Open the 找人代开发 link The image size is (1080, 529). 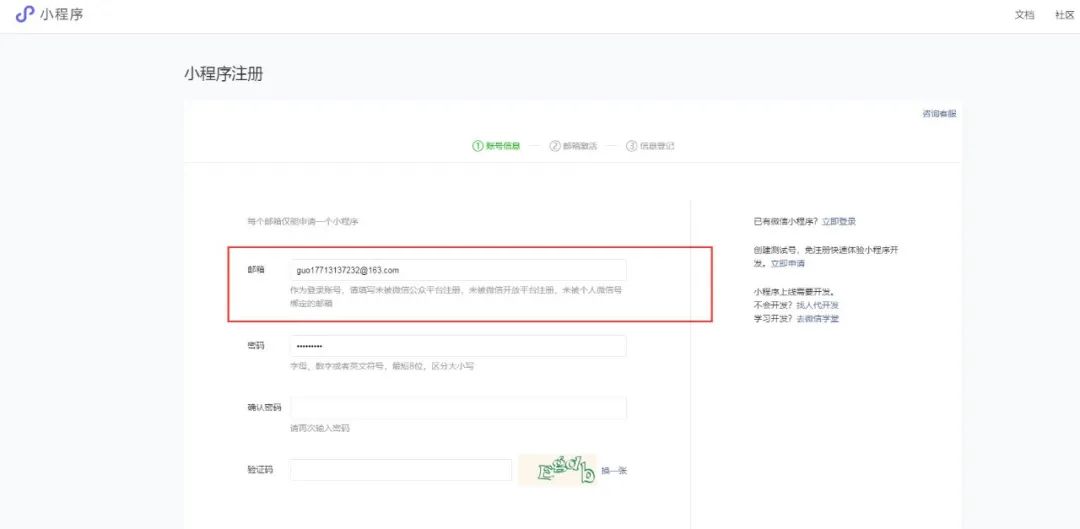pos(818,305)
